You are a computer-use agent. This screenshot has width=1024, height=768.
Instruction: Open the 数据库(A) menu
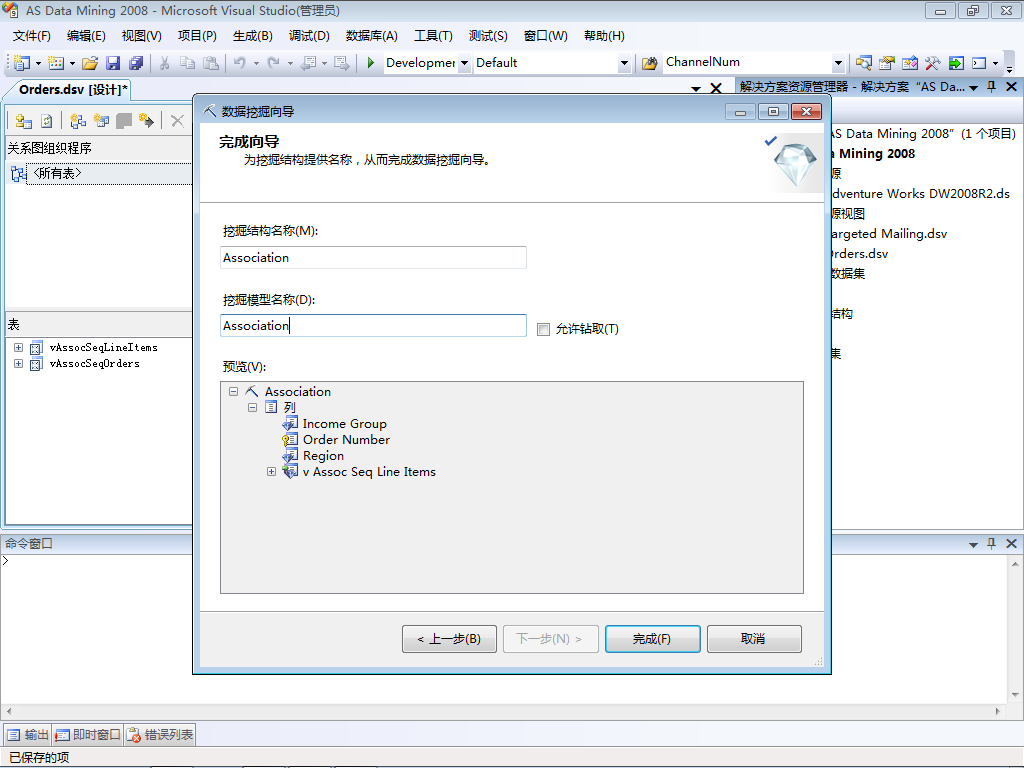click(x=372, y=36)
